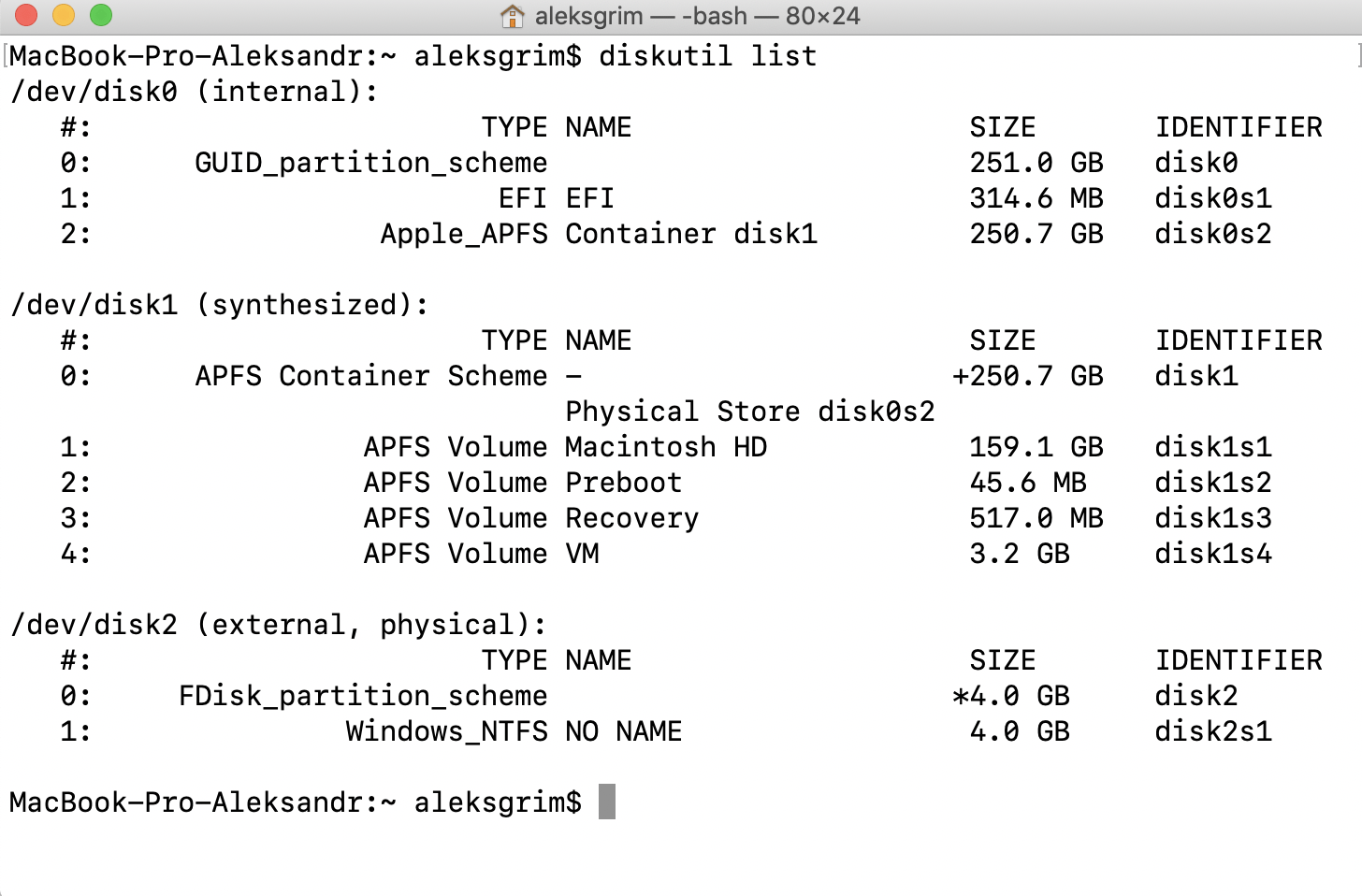
Task: Click the 'Container disk1' partition name
Action: click(690, 234)
